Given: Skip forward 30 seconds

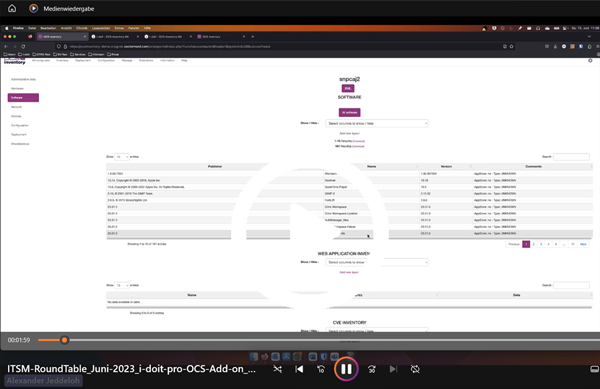Looking at the screenshot, I should 372,369.
